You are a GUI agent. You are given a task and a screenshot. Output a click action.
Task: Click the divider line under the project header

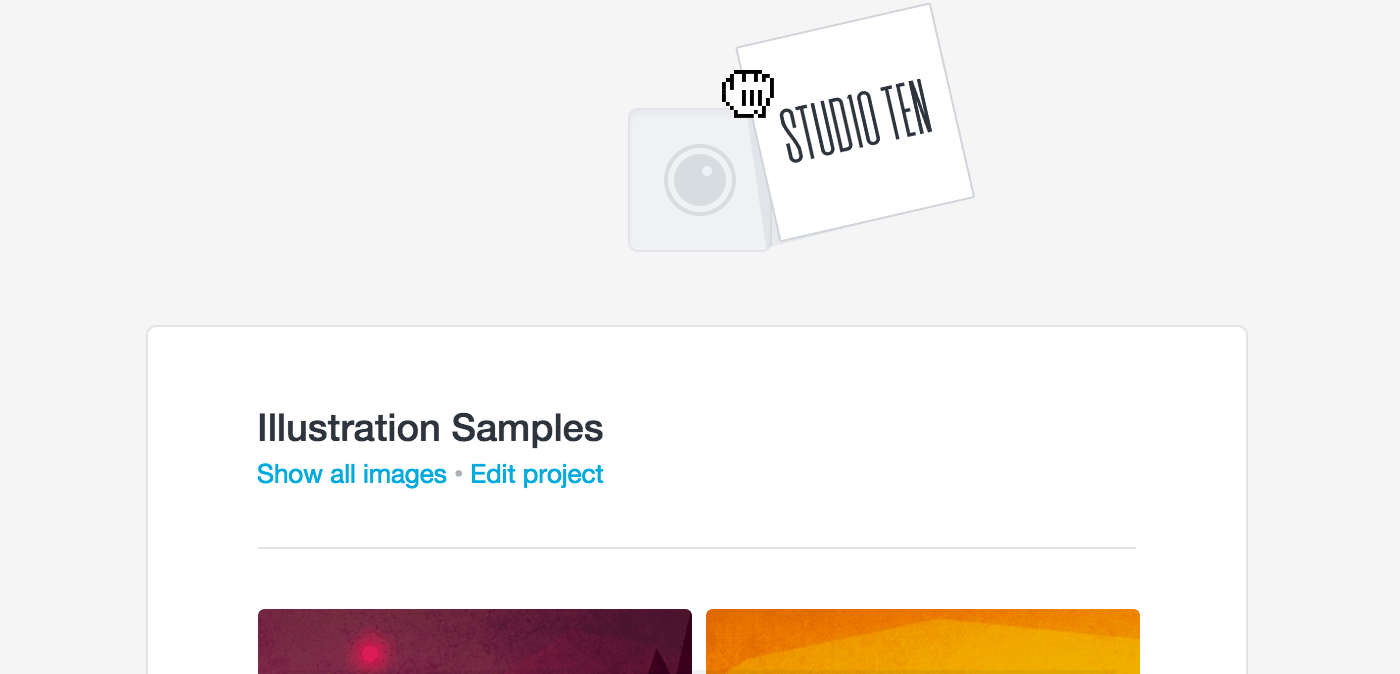697,548
